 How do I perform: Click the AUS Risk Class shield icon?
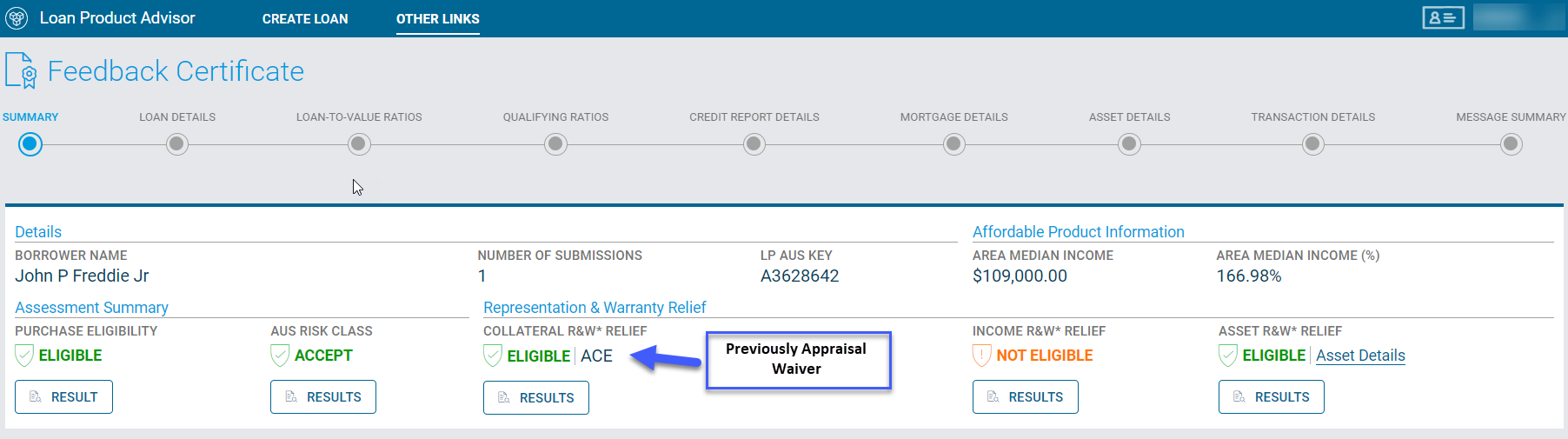pos(280,356)
